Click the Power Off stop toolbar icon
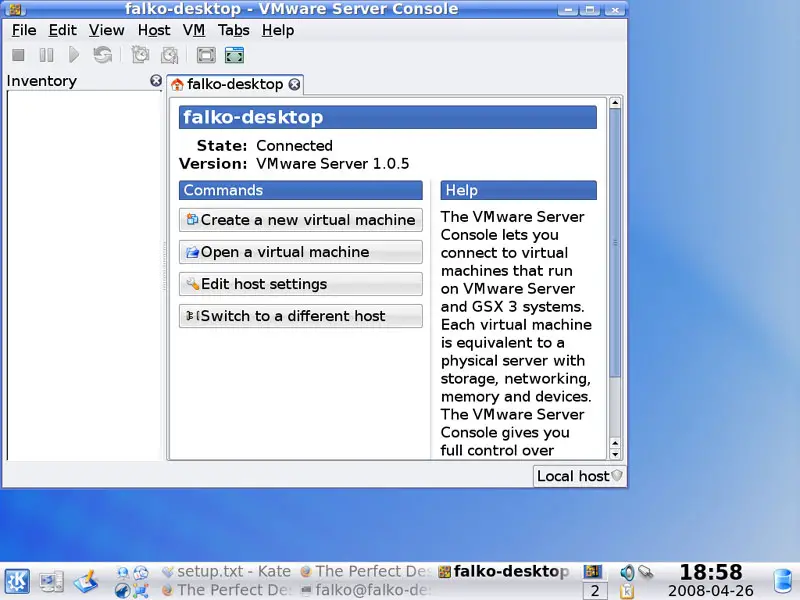This screenshot has width=800, height=600. 18,55
